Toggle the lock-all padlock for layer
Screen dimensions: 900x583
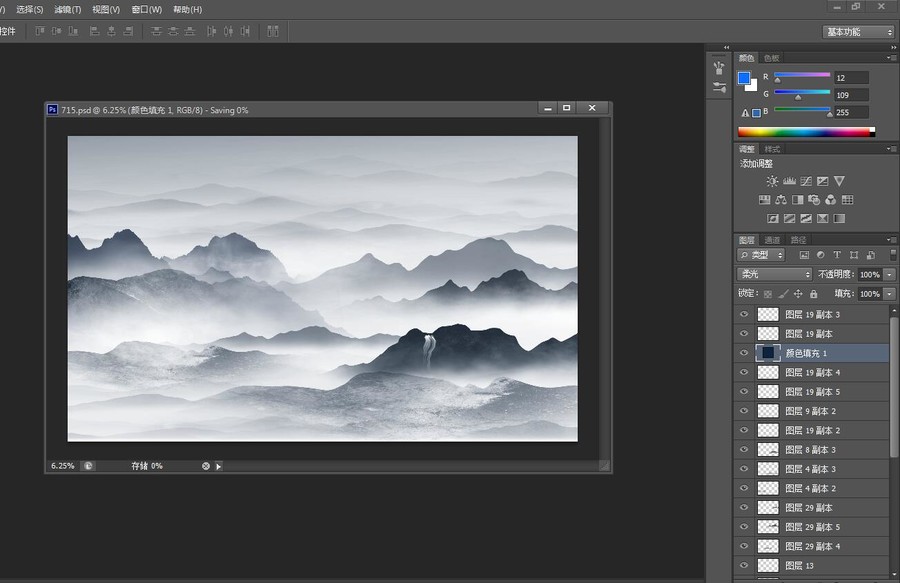tap(813, 294)
